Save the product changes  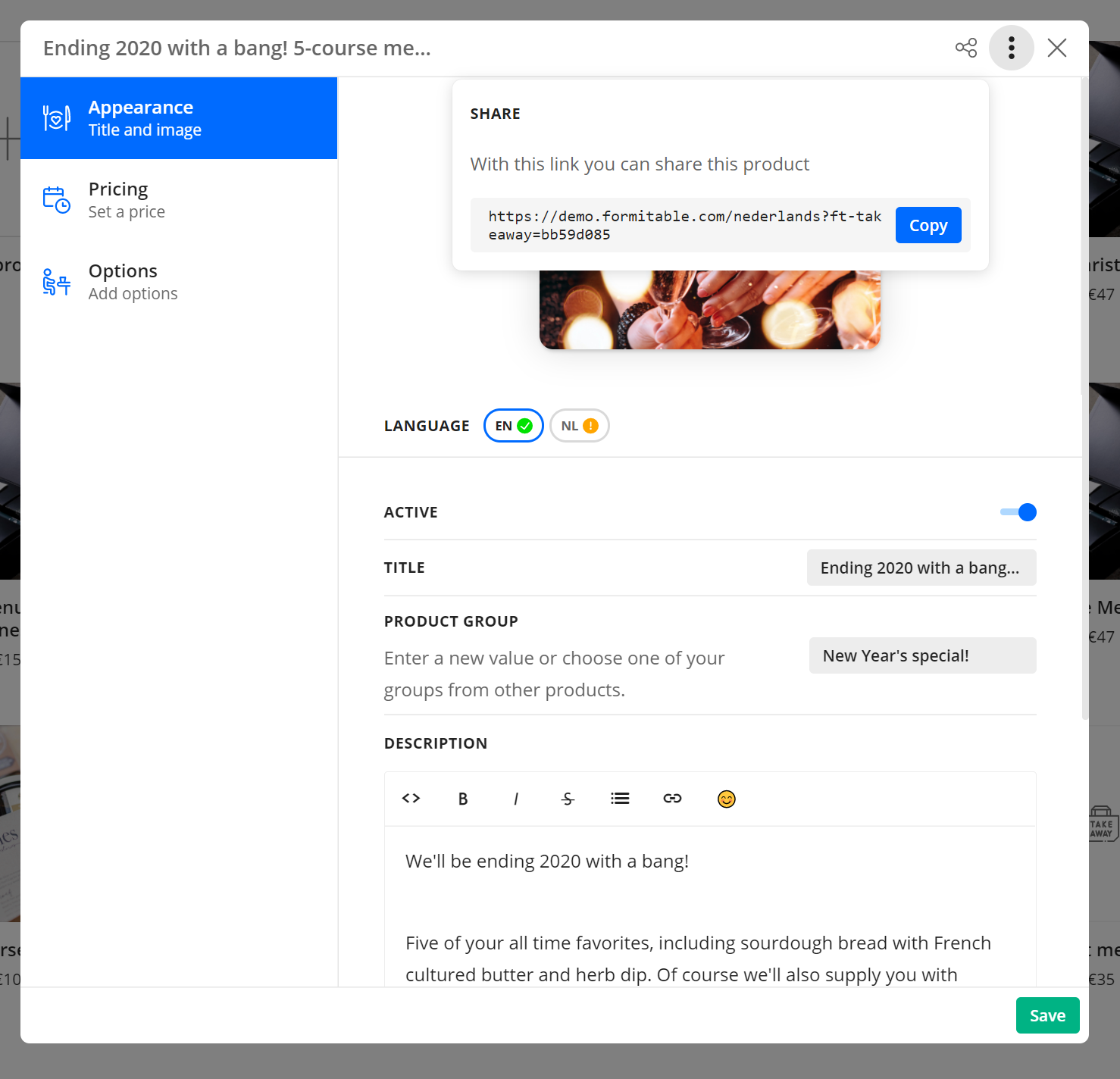(x=1047, y=1015)
